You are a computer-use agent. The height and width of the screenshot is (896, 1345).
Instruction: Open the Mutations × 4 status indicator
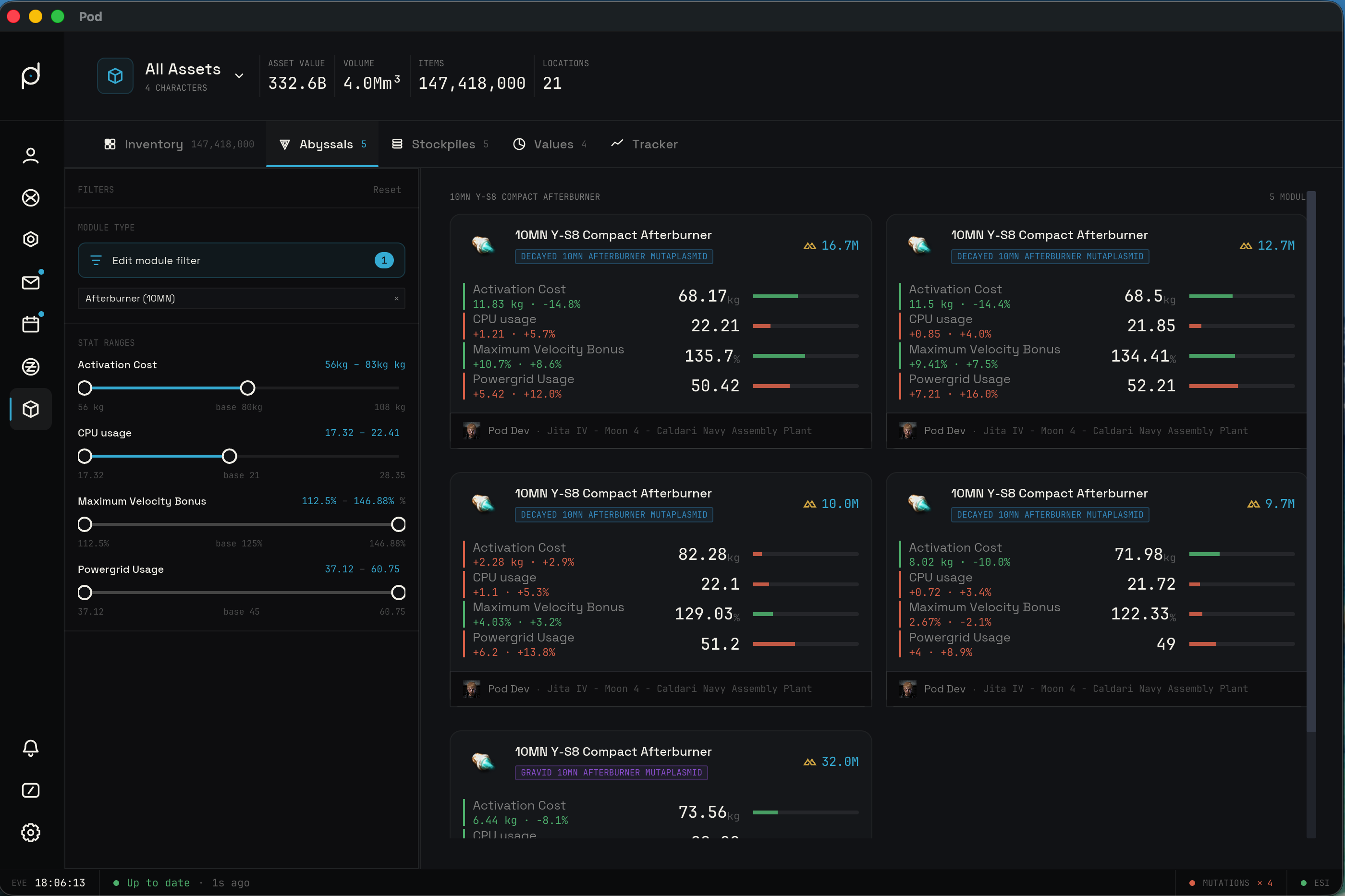click(x=1230, y=883)
